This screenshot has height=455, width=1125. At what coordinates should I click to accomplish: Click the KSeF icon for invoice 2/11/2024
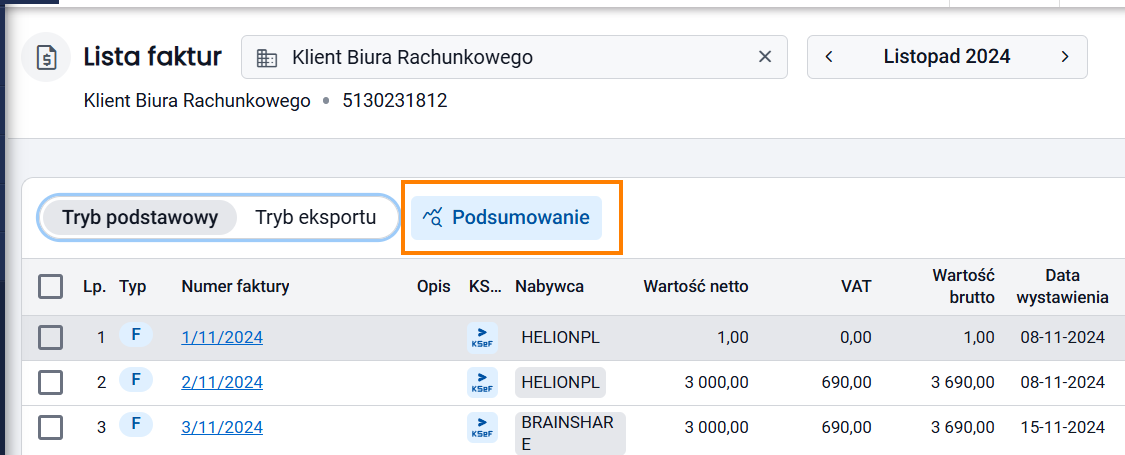coord(482,383)
